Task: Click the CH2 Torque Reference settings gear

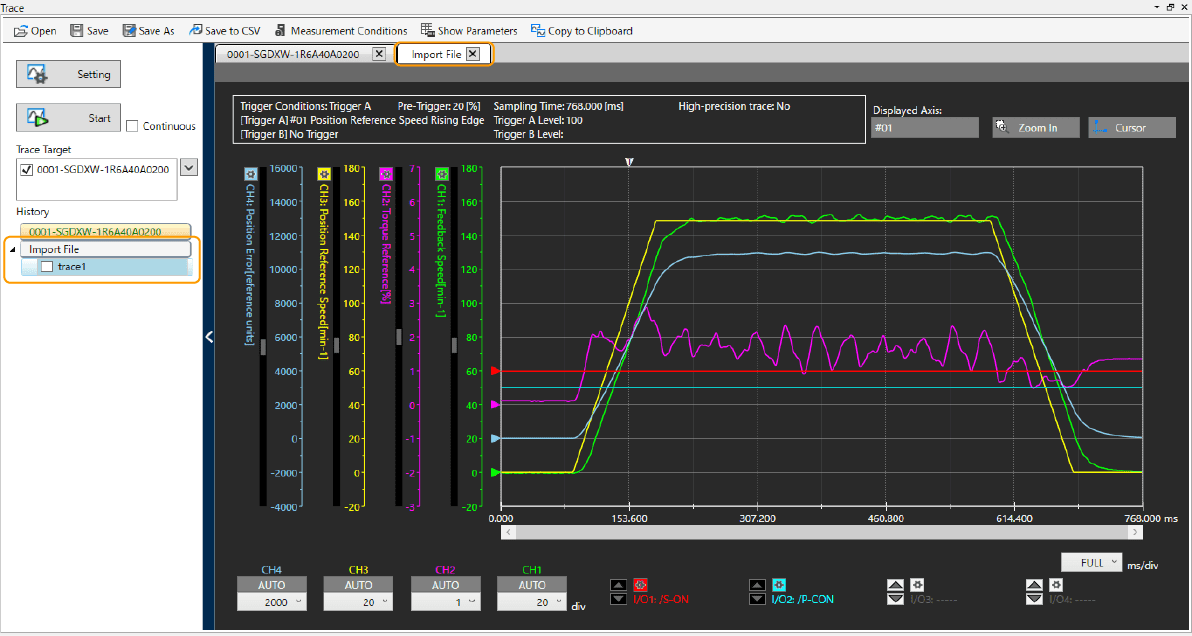Action: [x=385, y=173]
